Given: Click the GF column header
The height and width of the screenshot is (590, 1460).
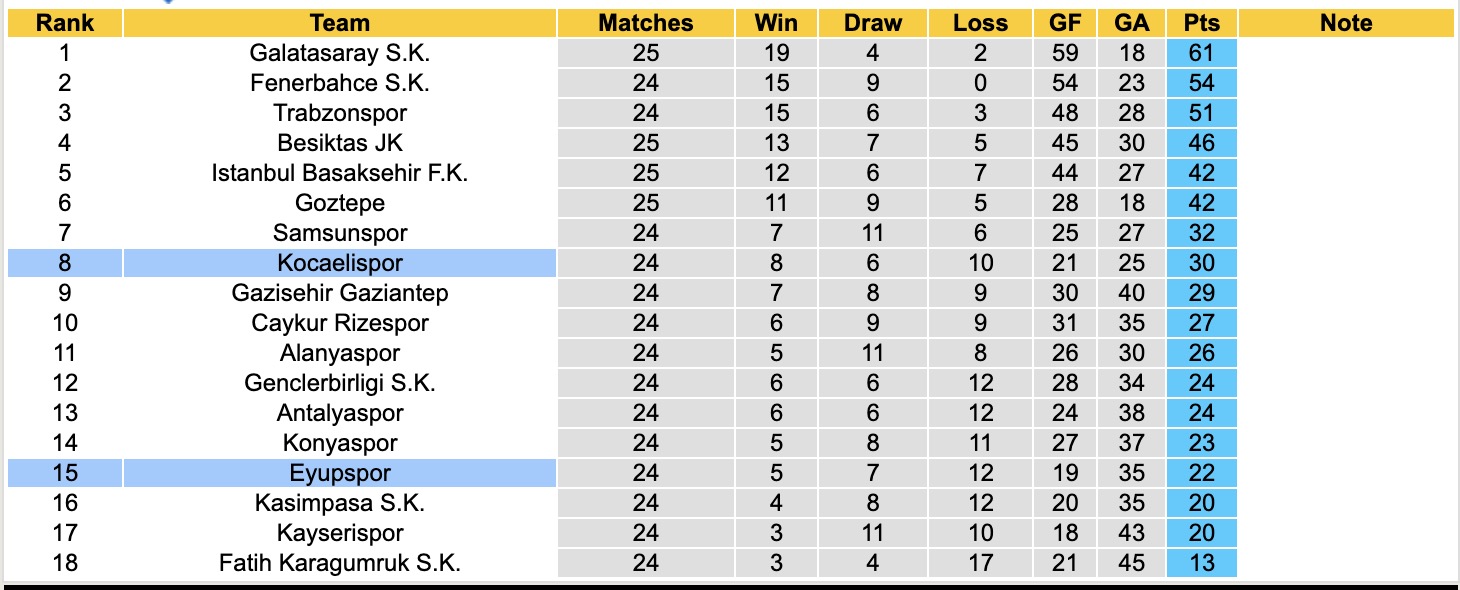Looking at the screenshot, I should pos(1065,23).
